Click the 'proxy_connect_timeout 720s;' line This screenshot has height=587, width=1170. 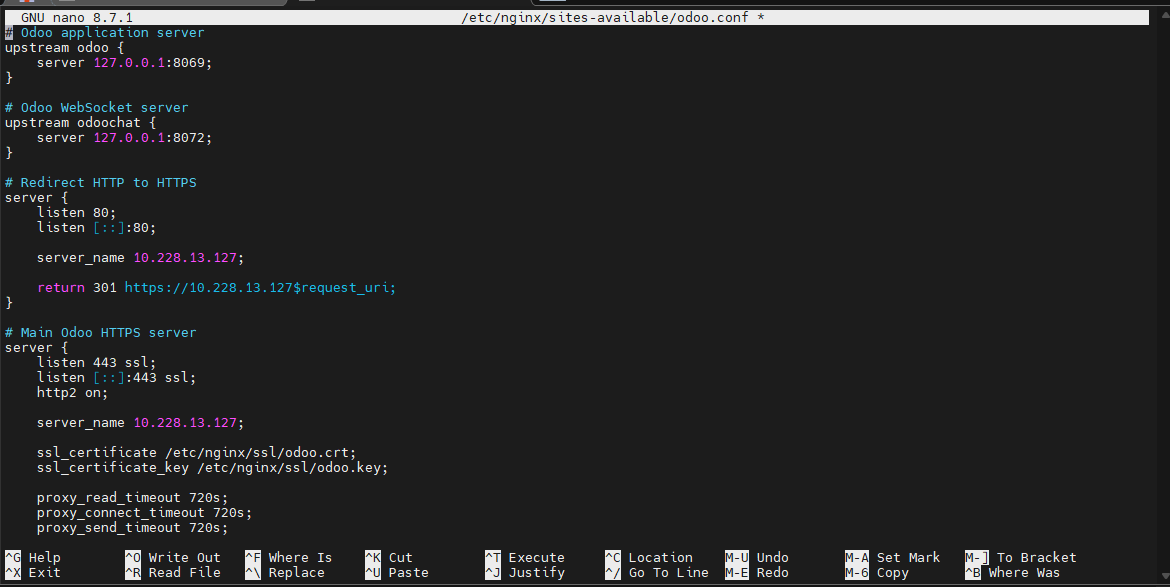point(145,512)
